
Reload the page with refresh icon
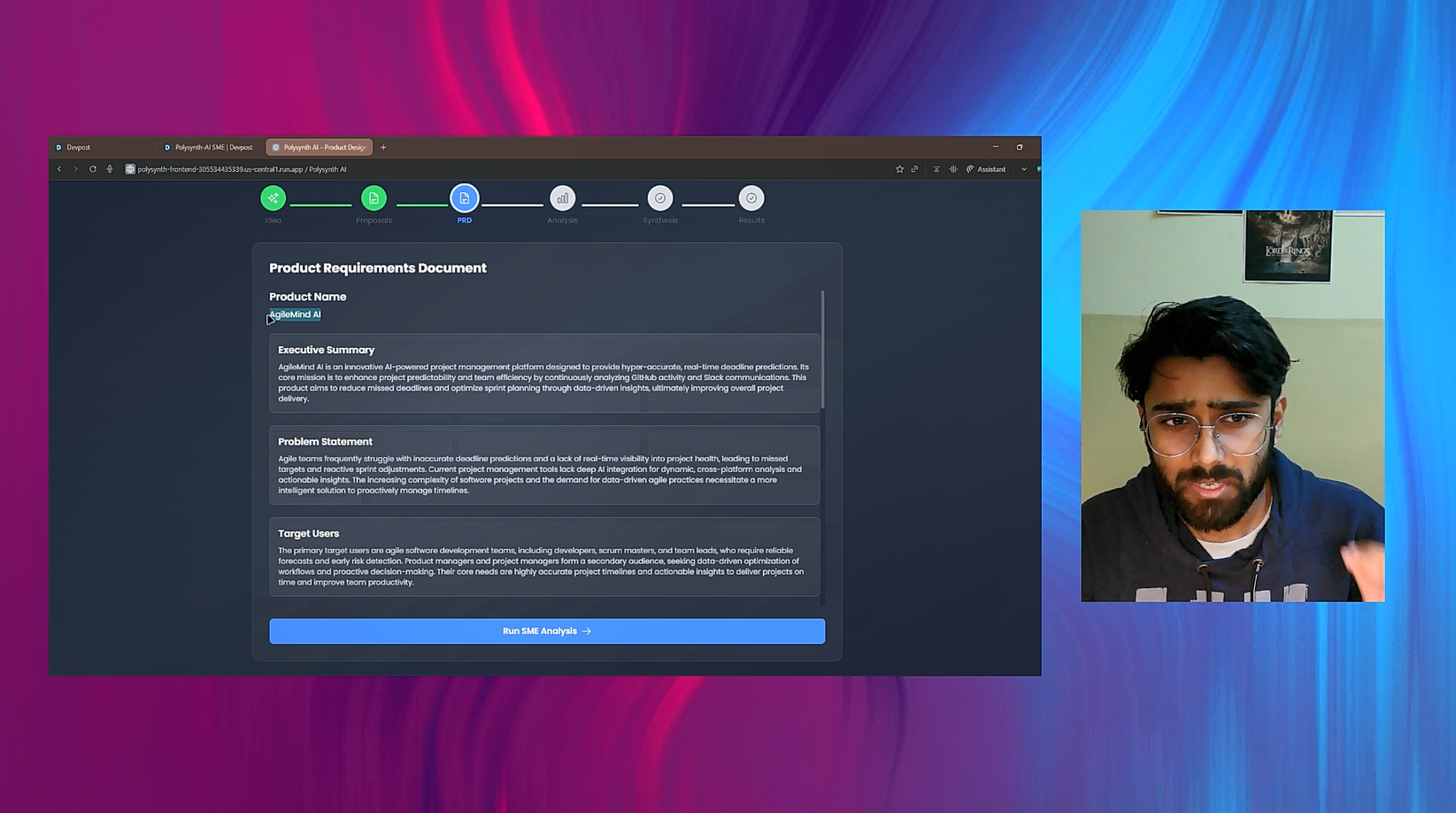(x=93, y=169)
